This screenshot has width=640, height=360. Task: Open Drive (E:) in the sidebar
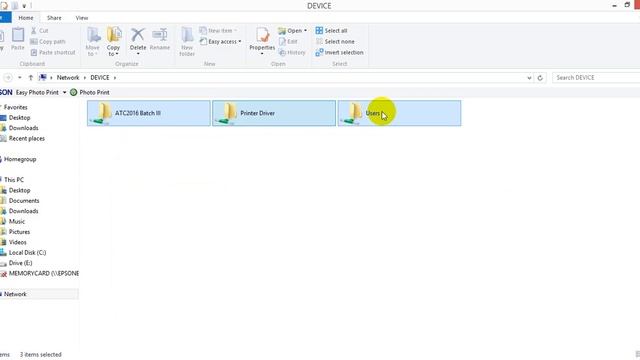[x=20, y=263]
